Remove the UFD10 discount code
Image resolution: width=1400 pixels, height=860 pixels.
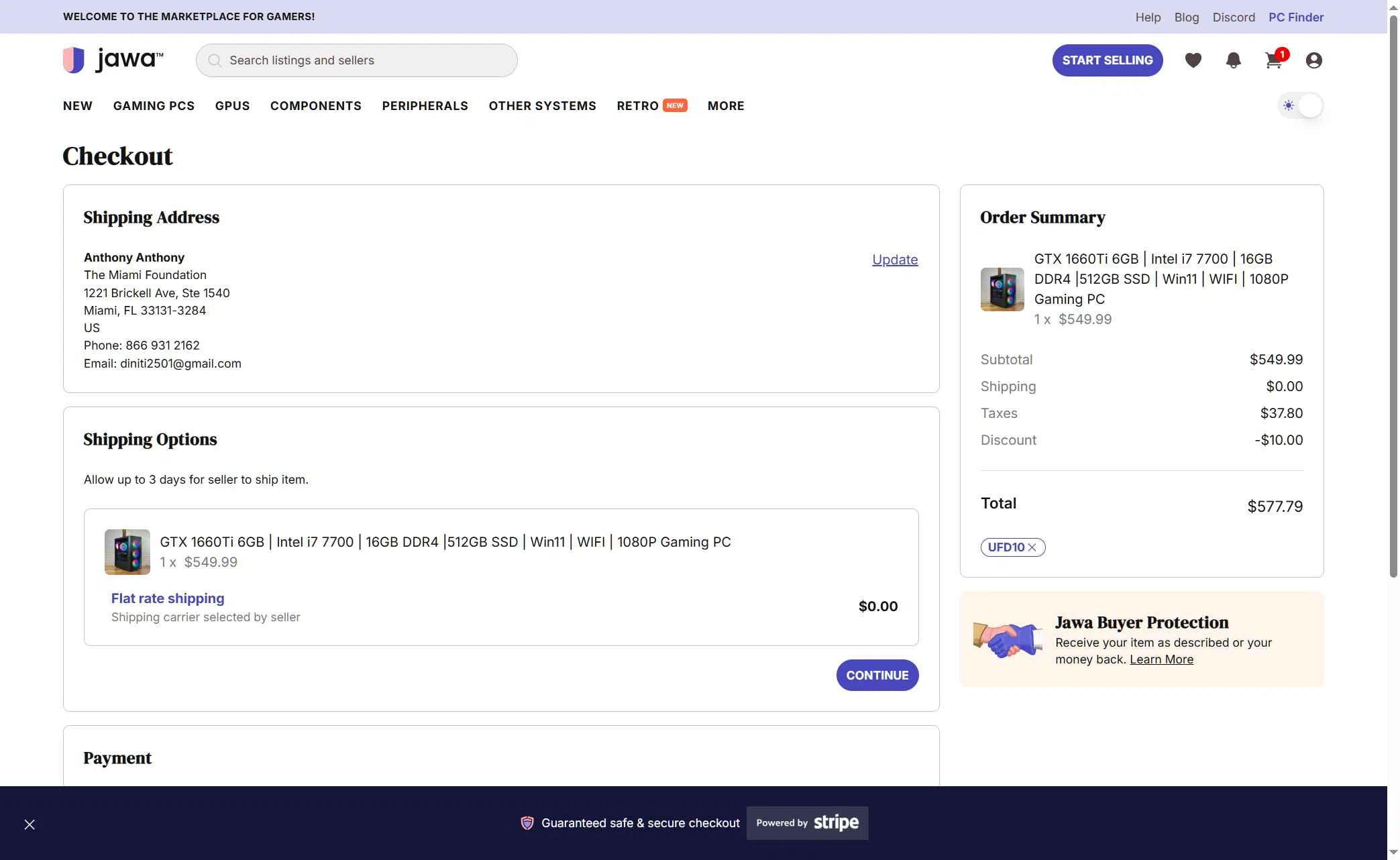point(1033,547)
